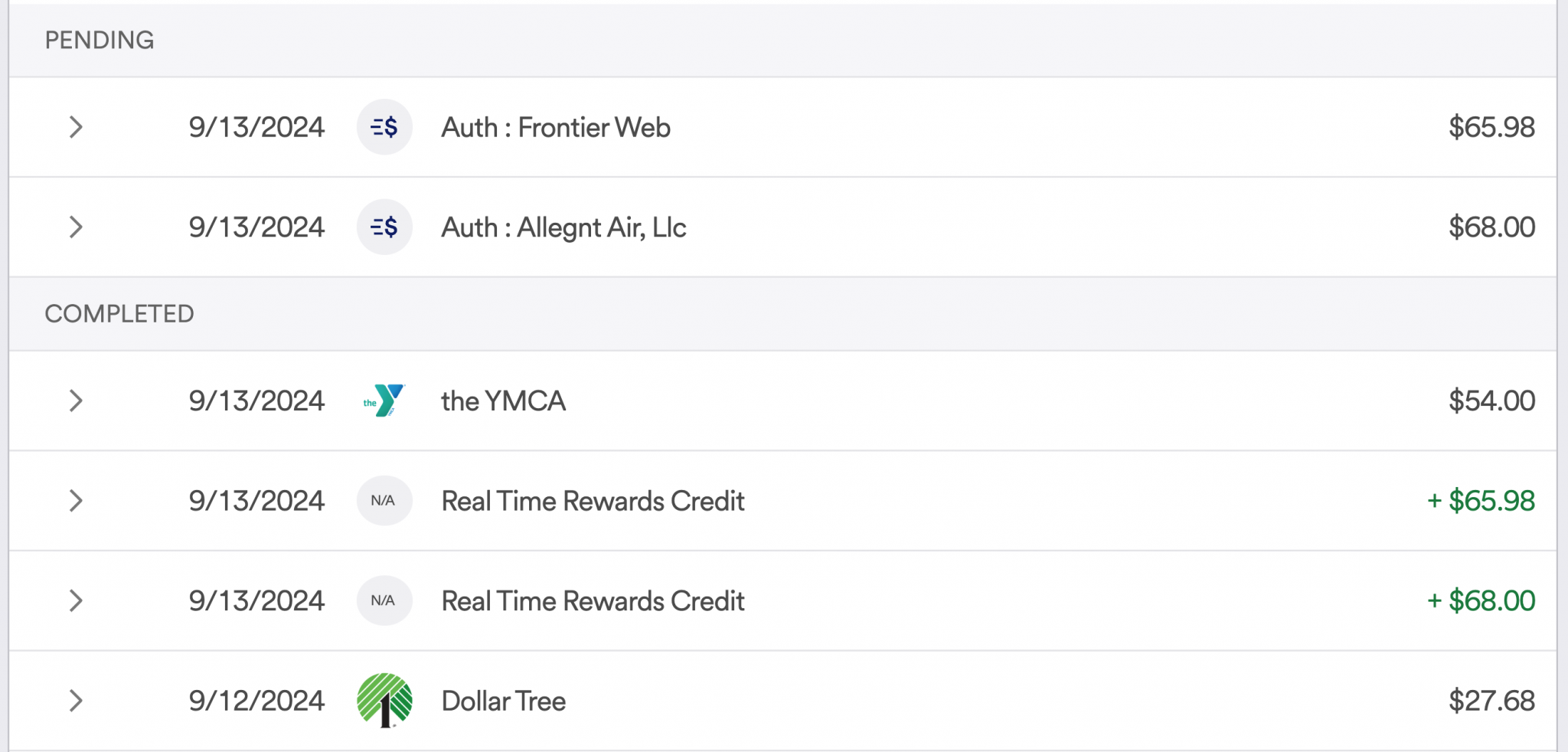Click the COMPLETED section header
This screenshot has width=1568, height=752.
click(119, 314)
